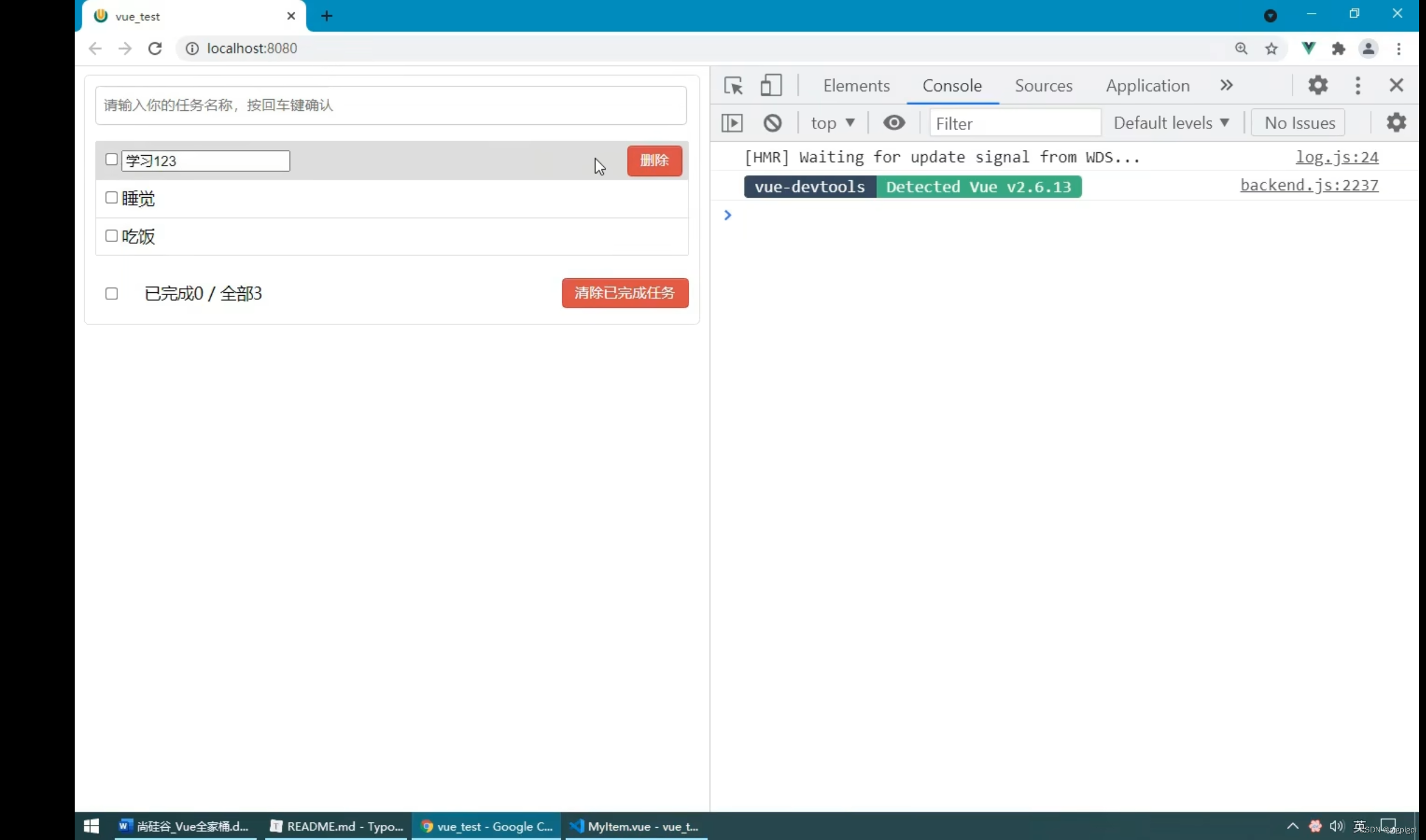This screenshot has width=1426, height=840.
Task: Switch to the Console tab
Action: [952, 85]
